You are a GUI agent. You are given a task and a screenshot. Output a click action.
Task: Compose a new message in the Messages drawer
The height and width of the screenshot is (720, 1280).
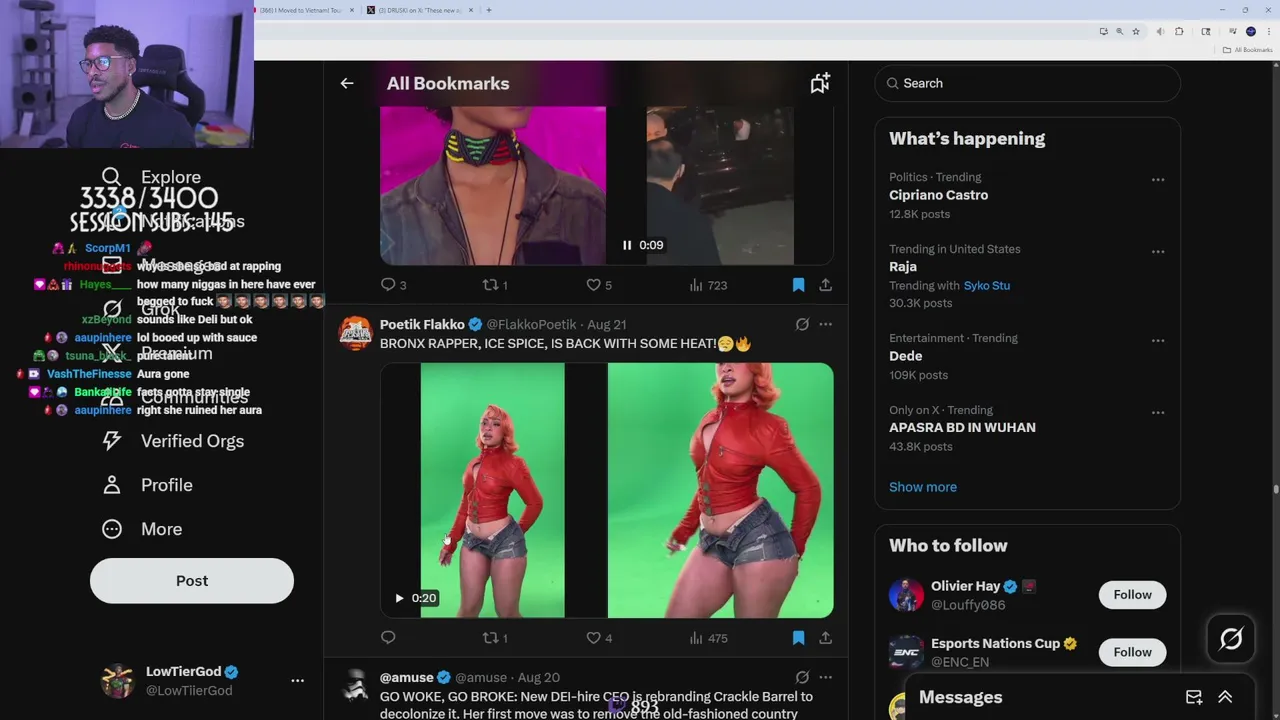(1194, 697)
